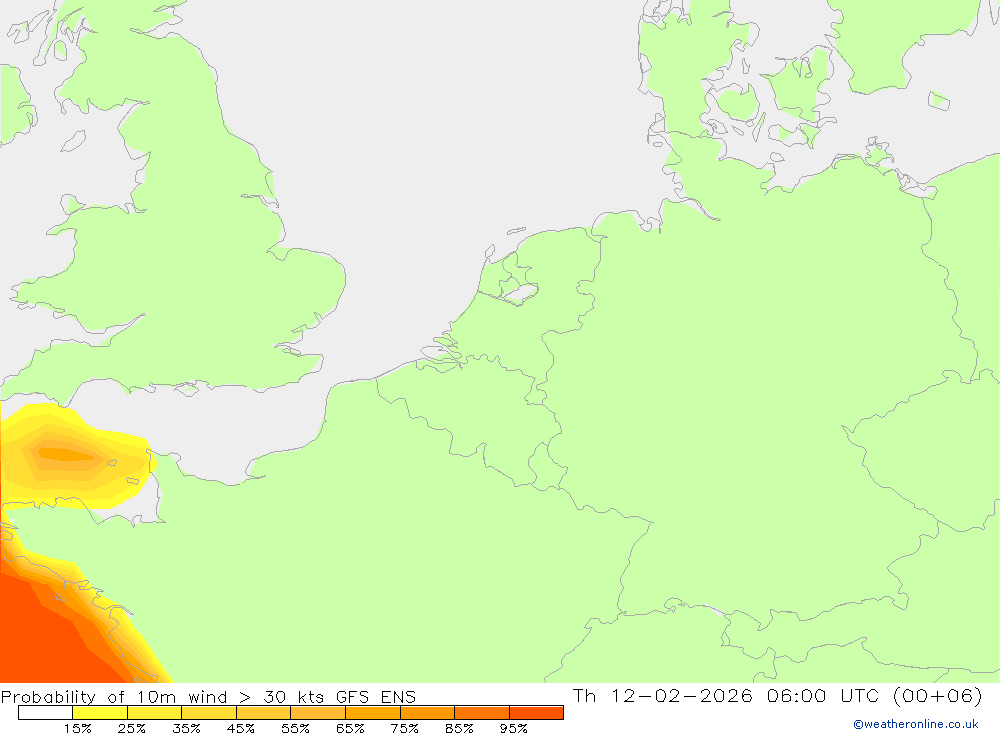
Task: Click the orange core of the Channel wind patch
Action: pos(65,454)
